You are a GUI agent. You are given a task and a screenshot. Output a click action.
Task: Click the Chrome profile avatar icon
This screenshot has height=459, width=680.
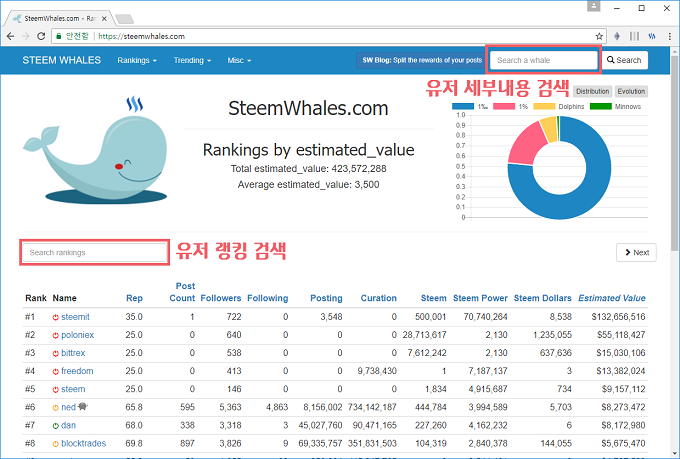(593, 6)
